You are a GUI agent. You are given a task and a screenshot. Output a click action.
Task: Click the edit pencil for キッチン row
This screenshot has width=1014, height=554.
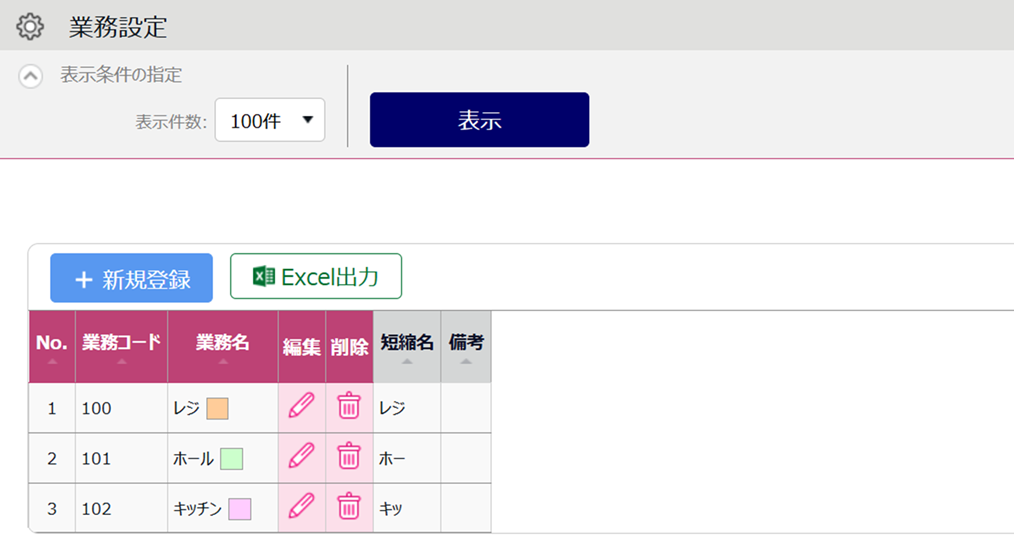pos(301,506)
